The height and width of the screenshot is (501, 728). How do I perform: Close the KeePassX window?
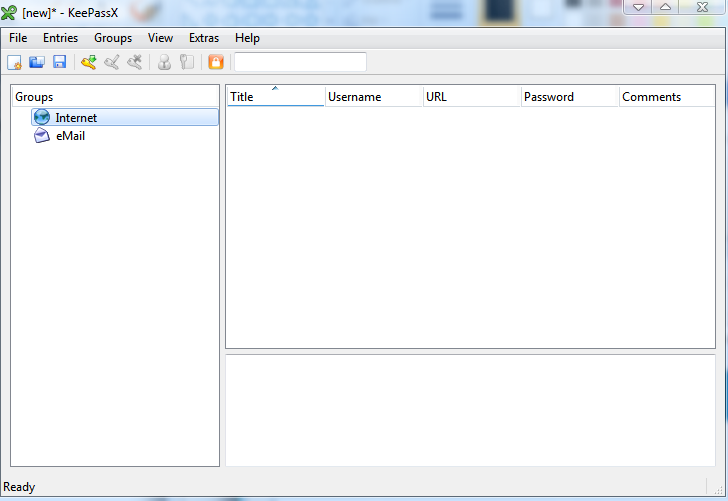(702, 7)
